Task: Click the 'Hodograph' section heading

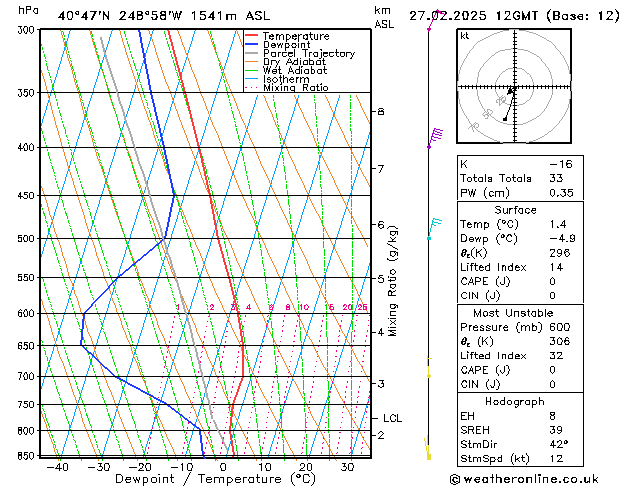Action: (x=515, y=401)
